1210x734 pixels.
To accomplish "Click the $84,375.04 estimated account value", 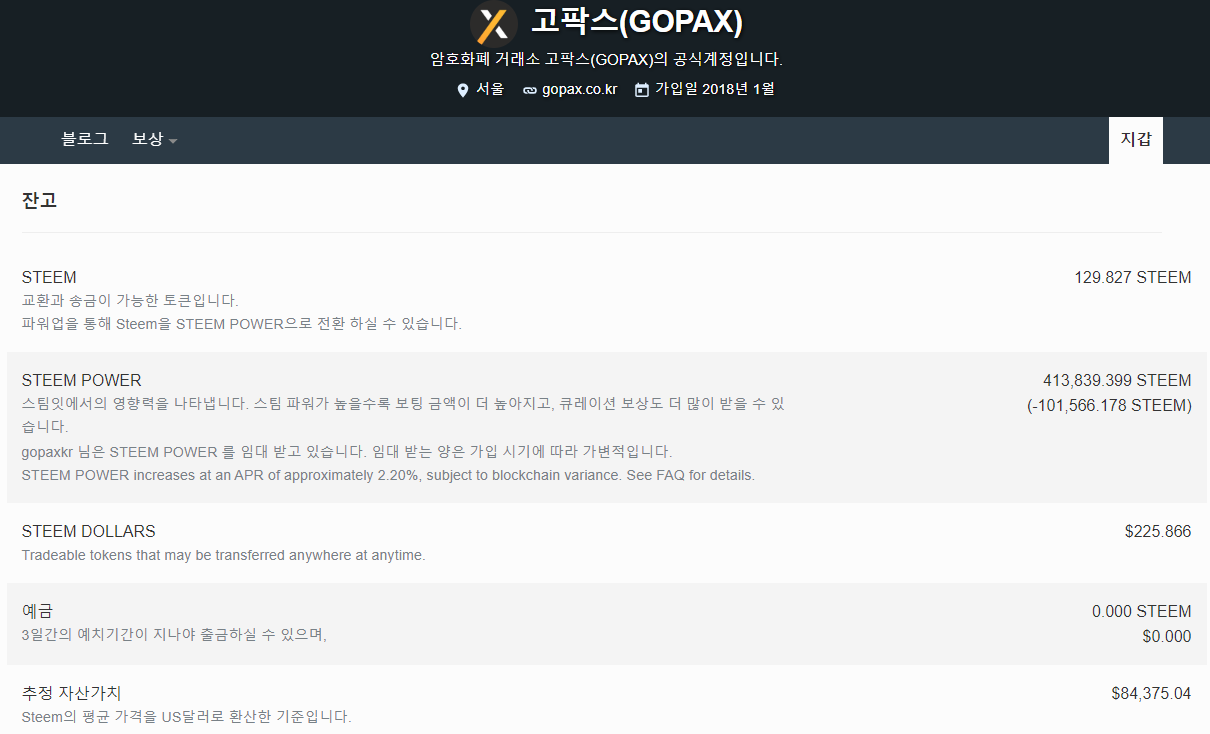I will coord(1151,693).
